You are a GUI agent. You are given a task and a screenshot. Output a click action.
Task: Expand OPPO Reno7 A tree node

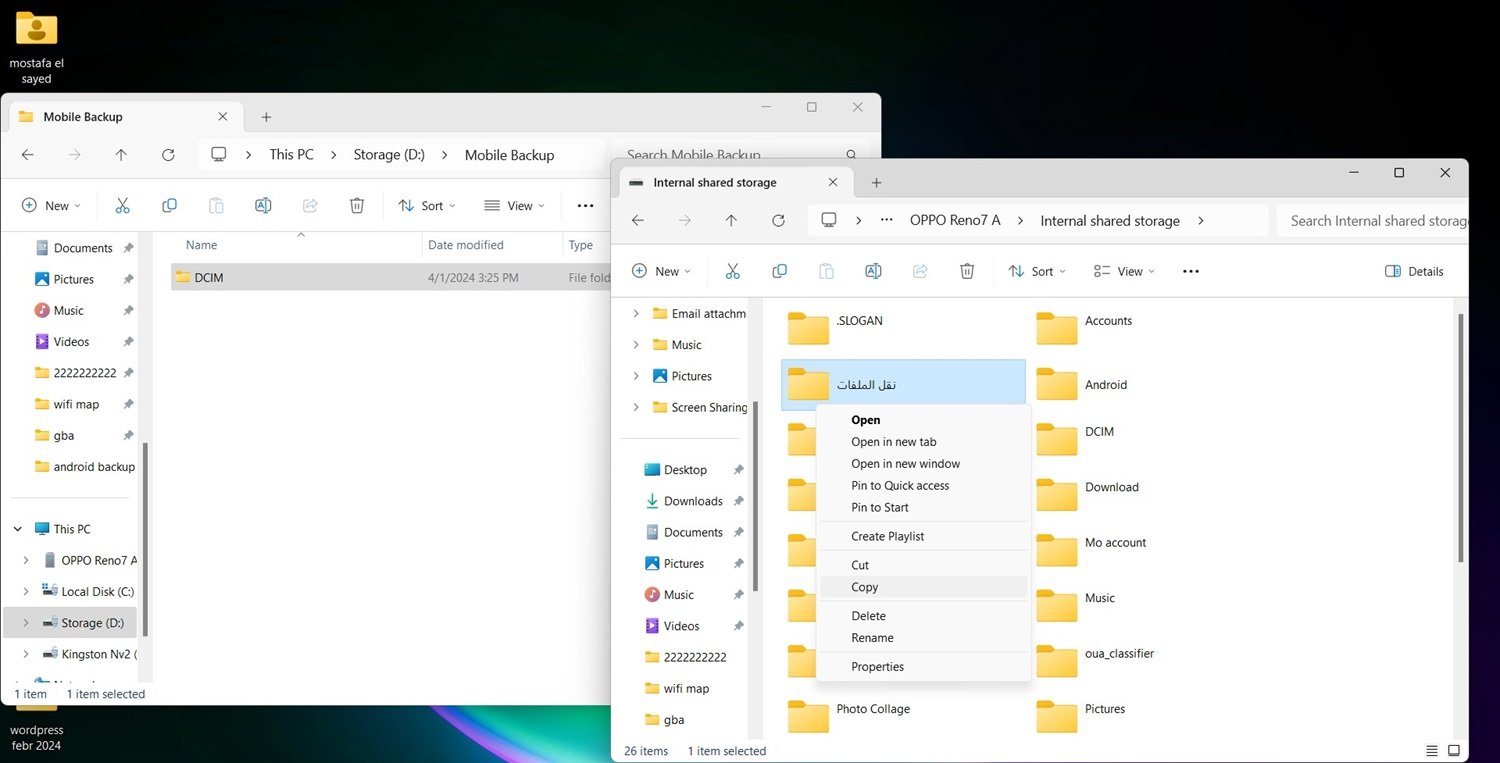tap(26, 560)
